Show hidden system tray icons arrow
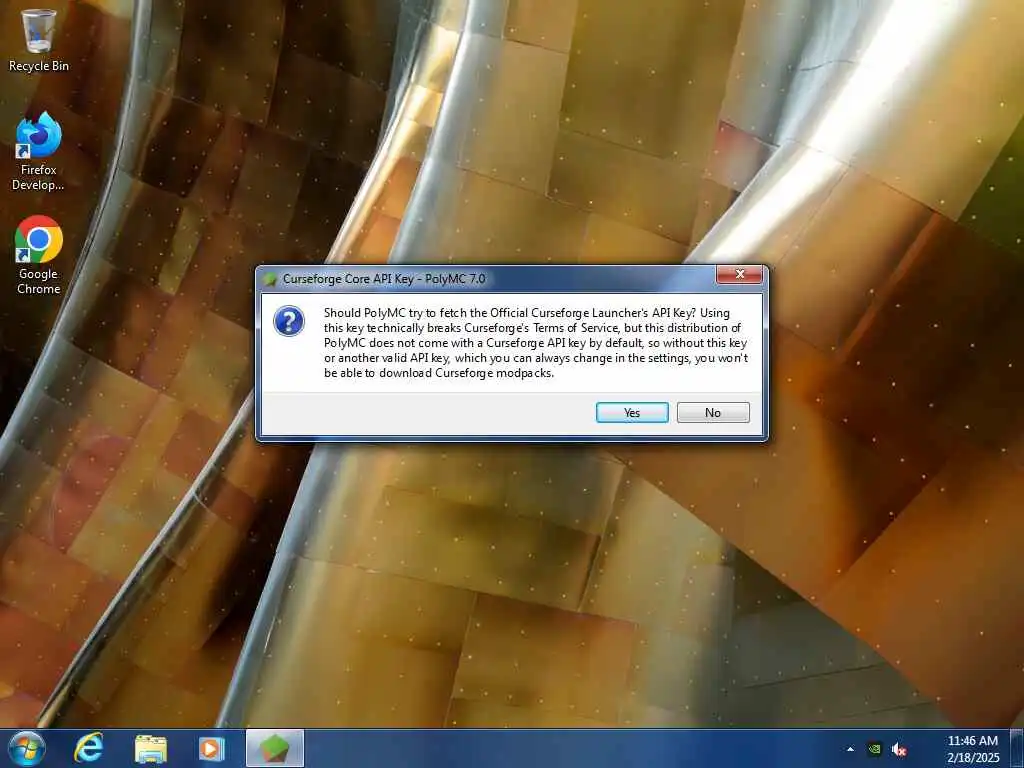The width and height of the screenshot is (1024, 768). click(850, 749)
